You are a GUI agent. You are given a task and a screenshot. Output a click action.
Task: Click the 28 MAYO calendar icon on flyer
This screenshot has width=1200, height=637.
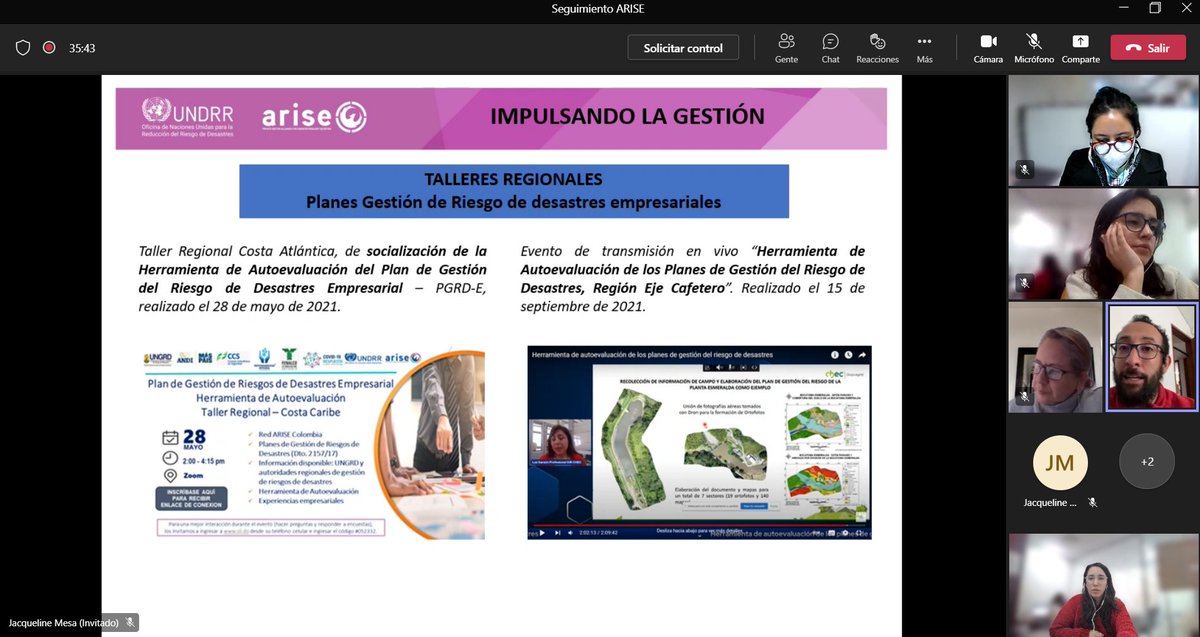[x=170, y=437]
